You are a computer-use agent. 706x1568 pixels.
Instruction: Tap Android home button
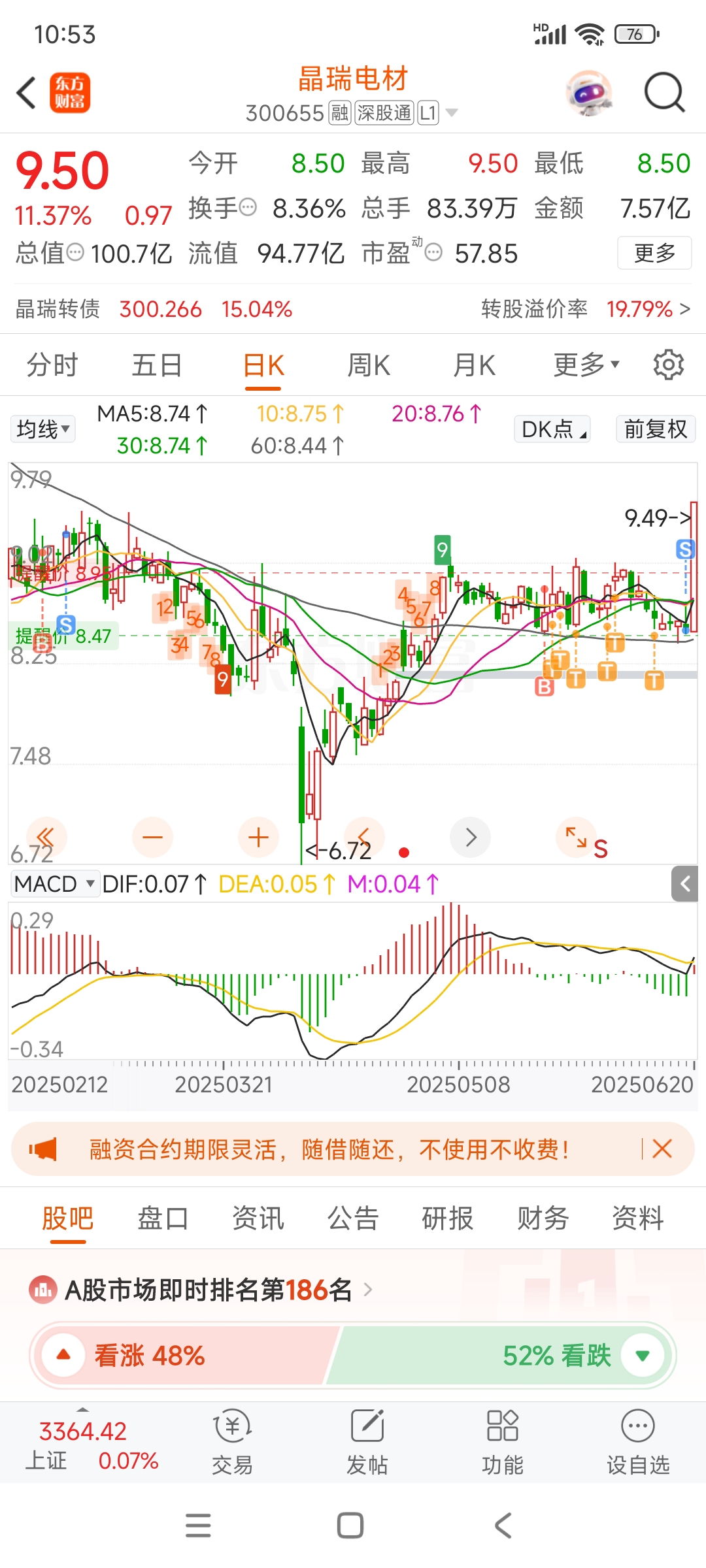pos(350,1526)
